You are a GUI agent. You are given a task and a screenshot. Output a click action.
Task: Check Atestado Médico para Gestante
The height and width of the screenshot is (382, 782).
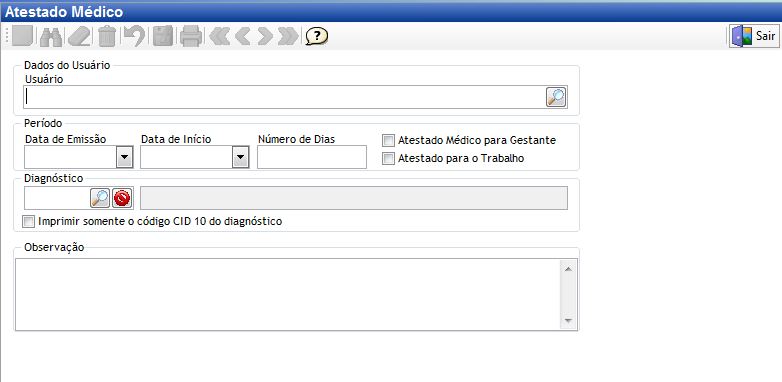click(x=388, y=140)
